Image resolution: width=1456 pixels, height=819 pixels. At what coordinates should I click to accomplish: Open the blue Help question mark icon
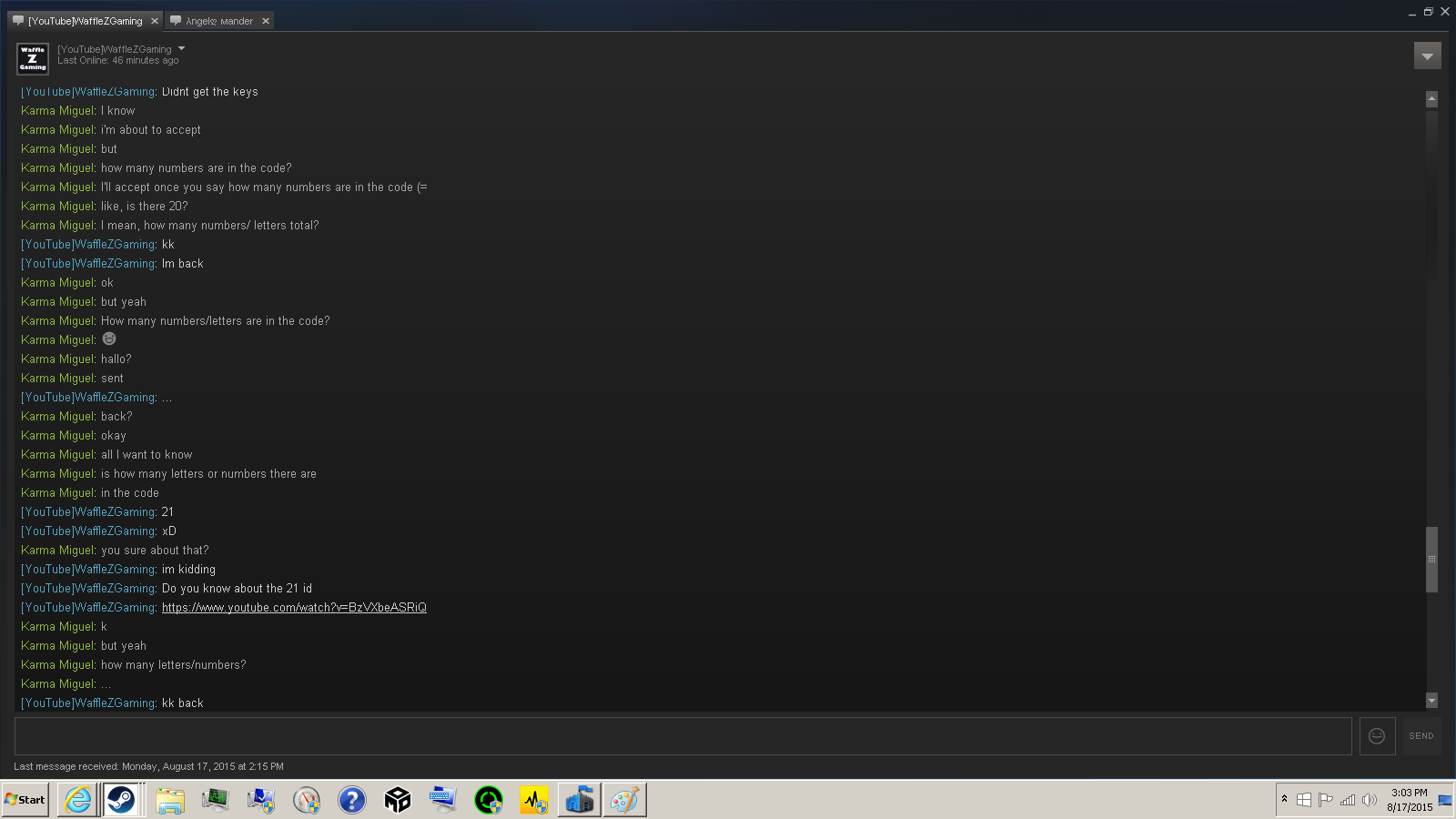coord(351,800)
